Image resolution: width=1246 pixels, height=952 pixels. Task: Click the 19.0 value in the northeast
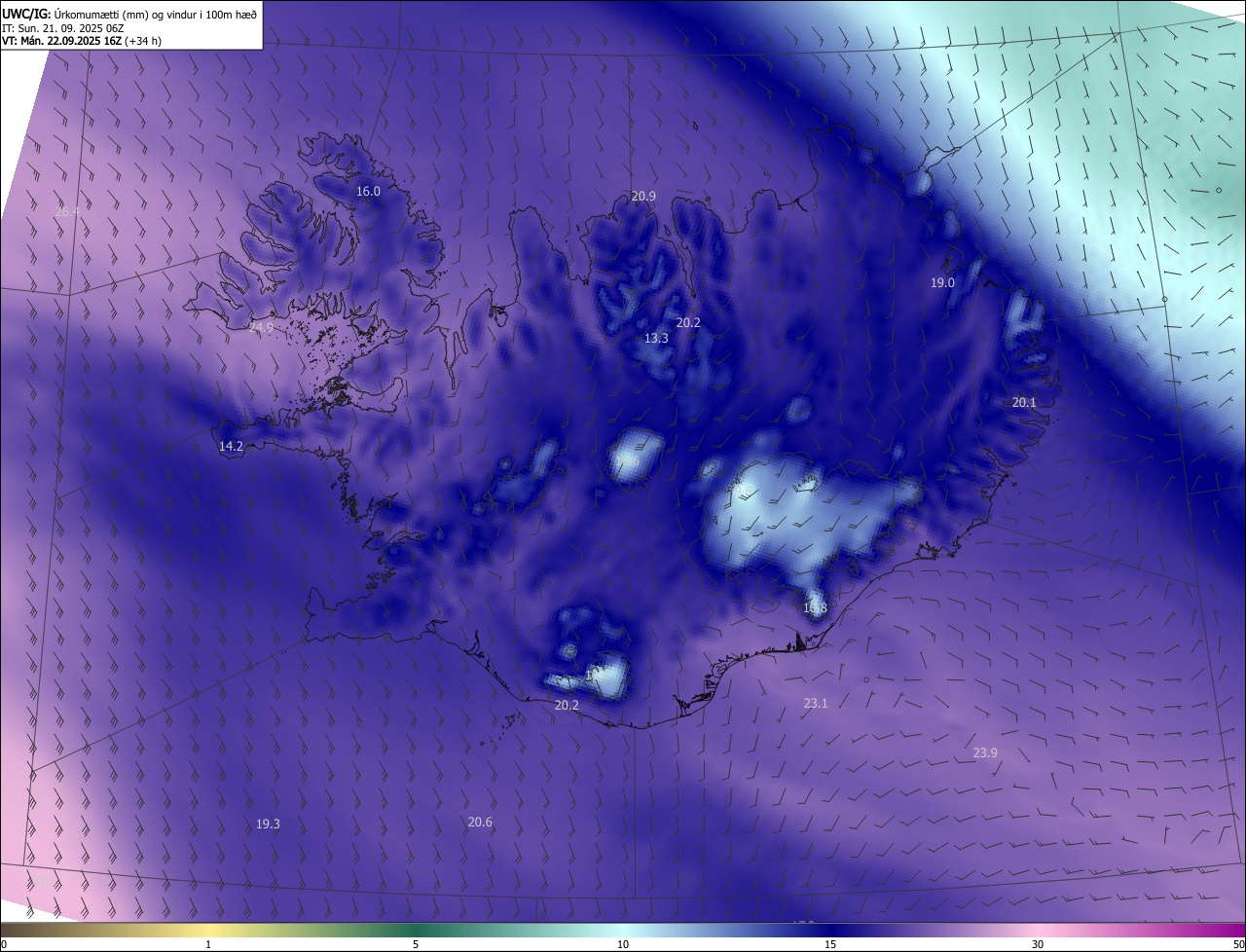click(x=942, y=283)
